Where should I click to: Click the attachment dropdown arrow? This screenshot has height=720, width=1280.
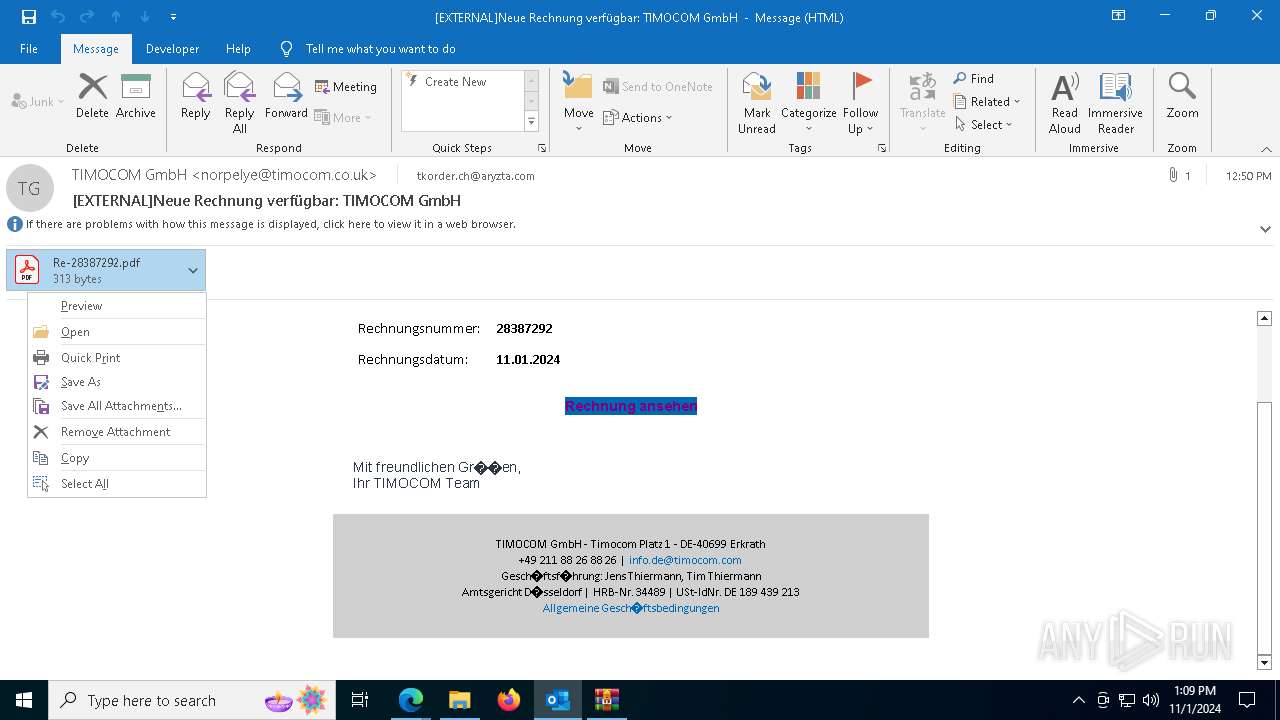pos(193,270)
